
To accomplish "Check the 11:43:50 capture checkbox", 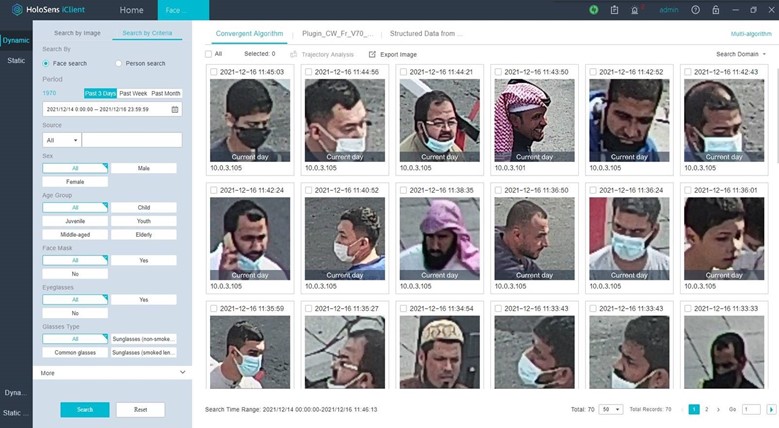I will [x=498, y=72].
